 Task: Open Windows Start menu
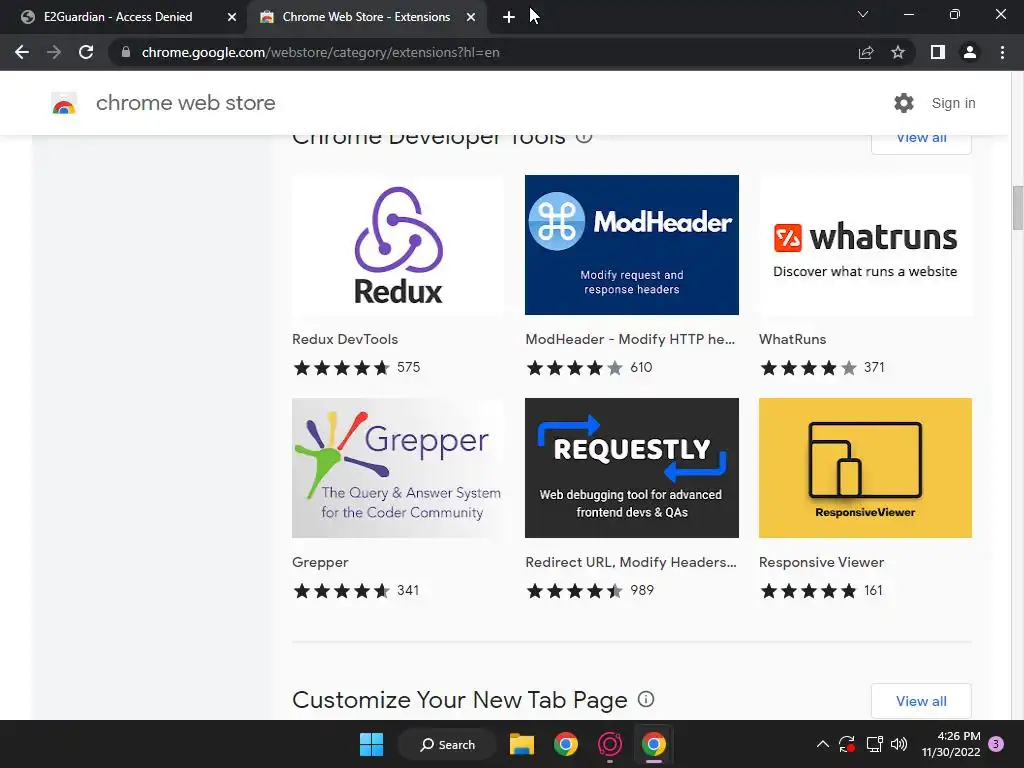click(x=372, y=744)
